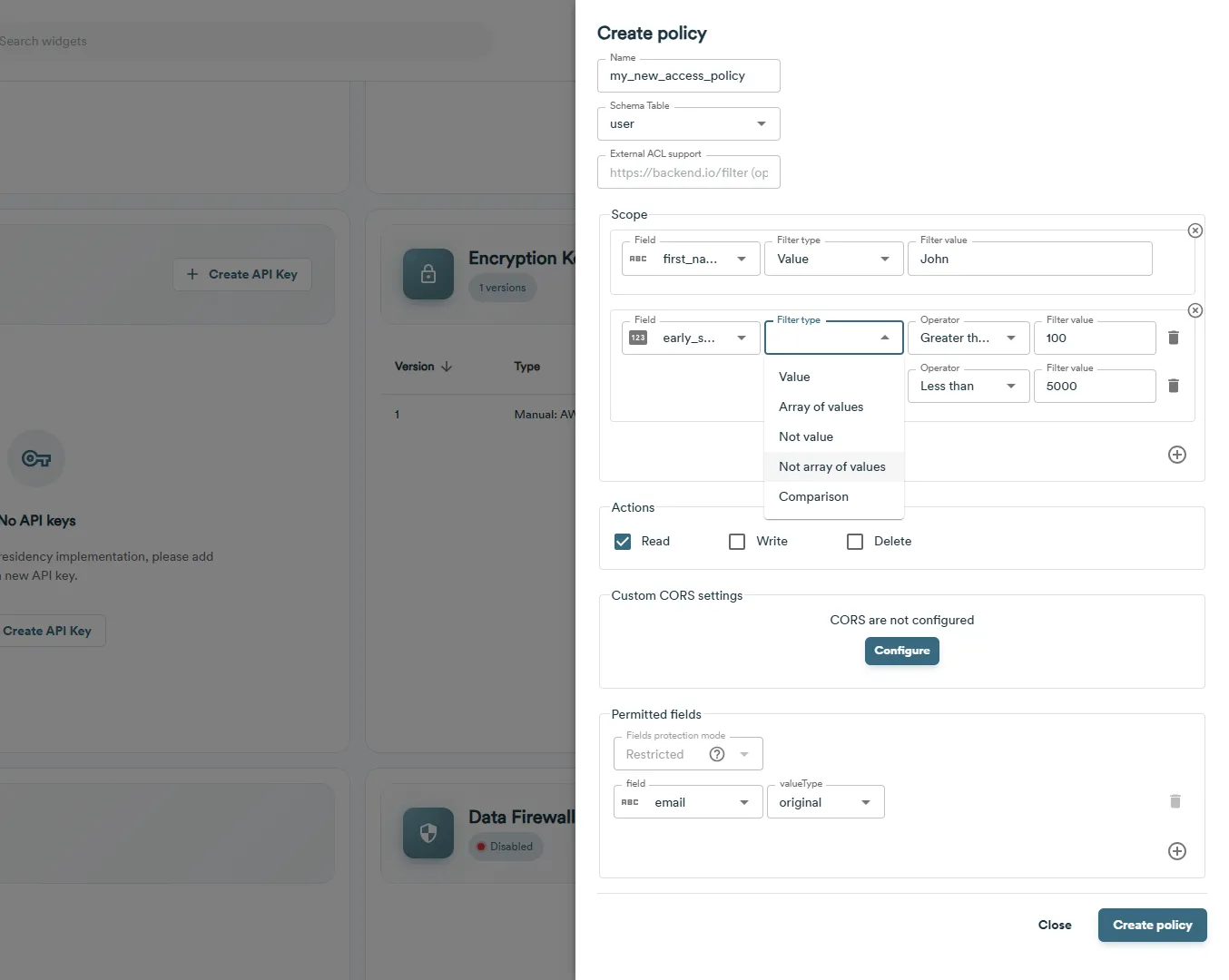This screenshot has height=980, width=1229.
Task: Click the policy Name input field
Action: pos(689,76)
